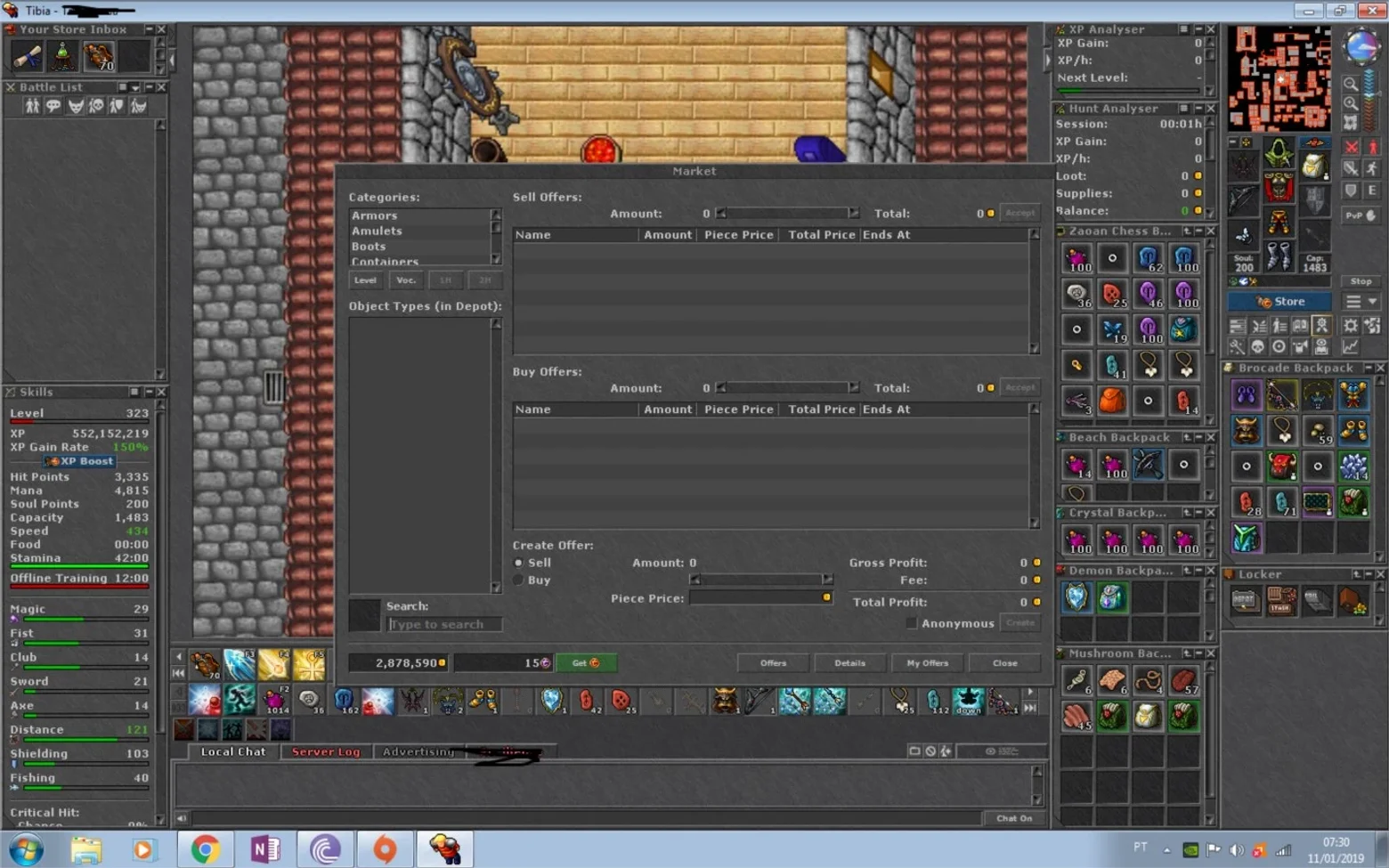This screenshot has height=868, width=1389.
Task: Click the white backpack equipment slot
Action: [x=1314, y=166]
